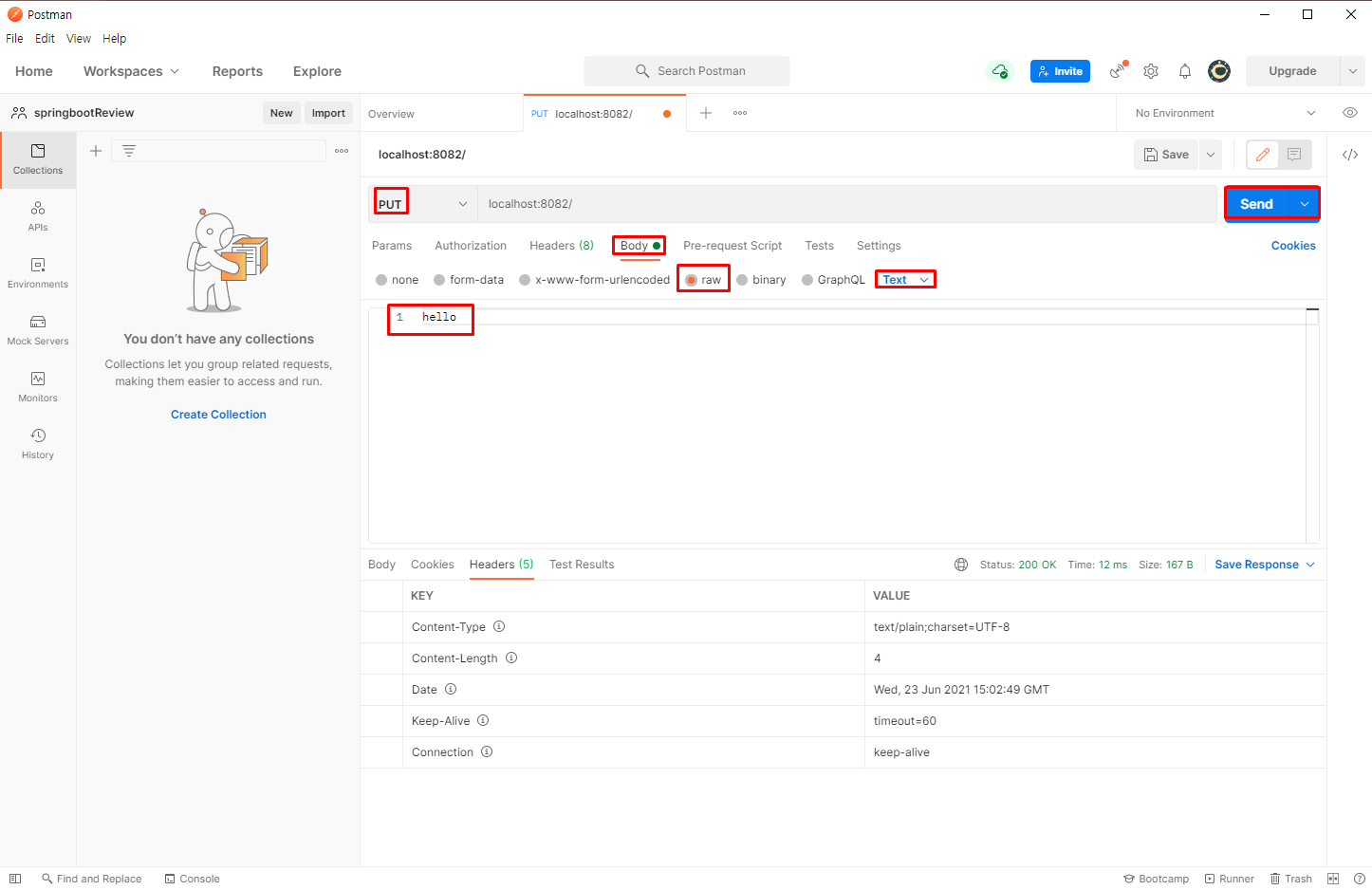This screenshot has width=1372, height=890.
Task: Open the Monitors sidebar panel
Action: [x=38, y=387]
